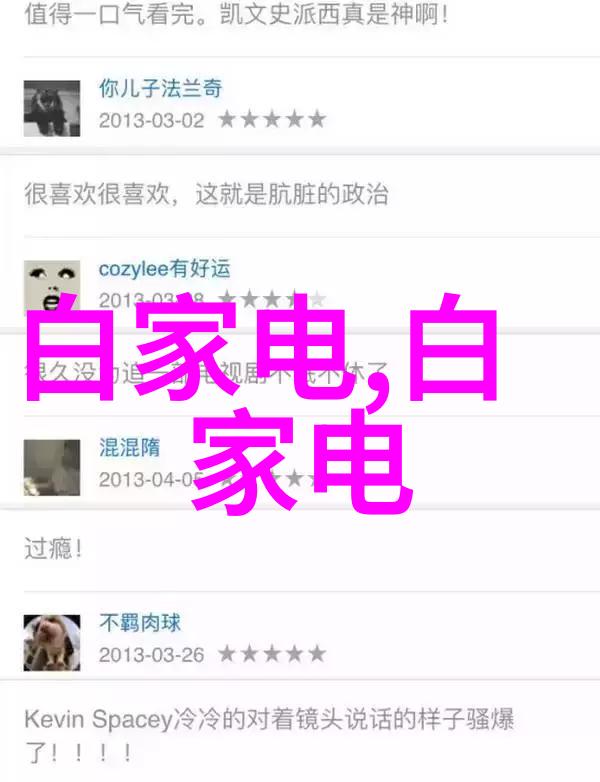600x782 pixels.
Task: Open avatar of user 不羁肉球
Action: pyautogui.click(x=52, y=642)
